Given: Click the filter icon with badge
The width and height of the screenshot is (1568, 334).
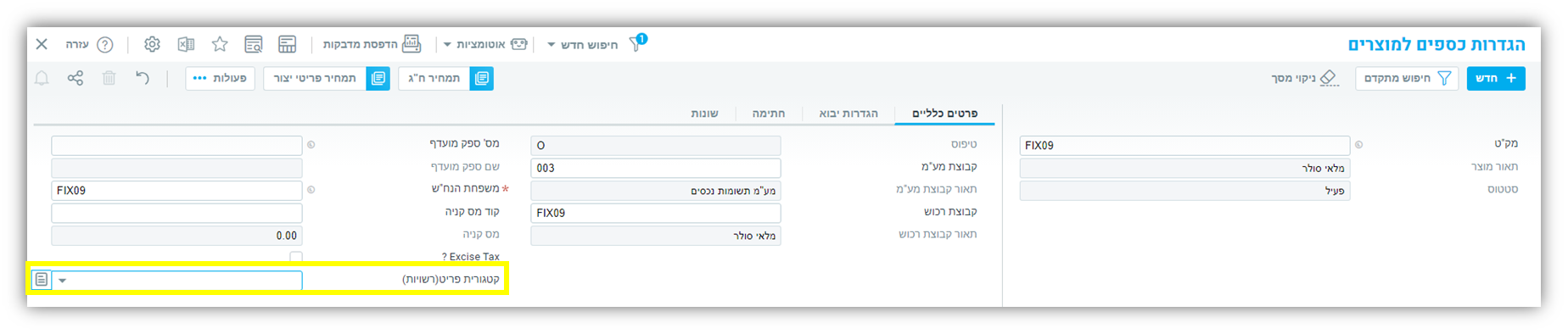Looking at the screenshot, I should 636,43.
